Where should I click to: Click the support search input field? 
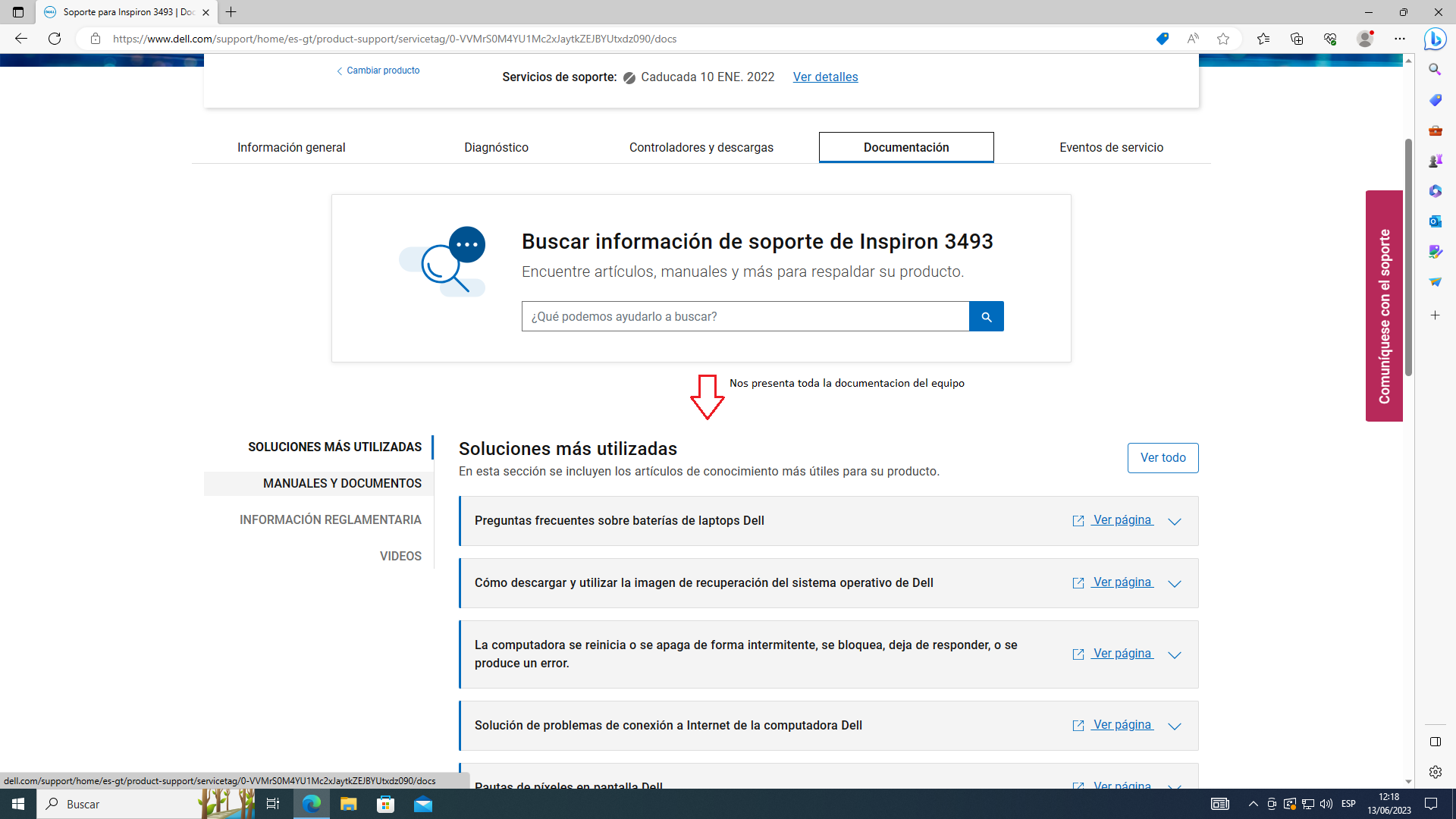click(x=745, y=316)
